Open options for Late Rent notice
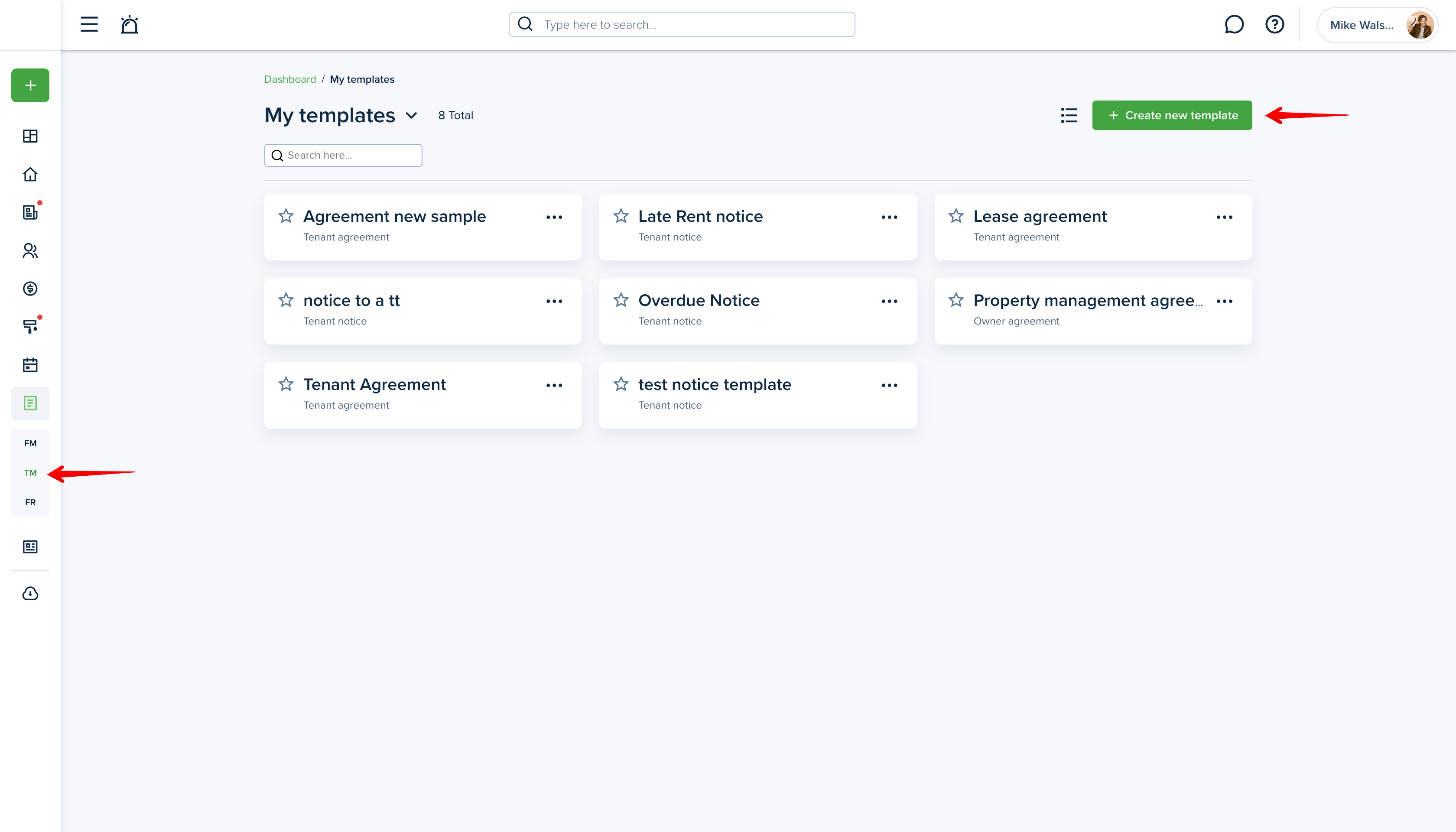Image resolution: width=1456 pixels, height=832 pixels. (x=889, y=217)
